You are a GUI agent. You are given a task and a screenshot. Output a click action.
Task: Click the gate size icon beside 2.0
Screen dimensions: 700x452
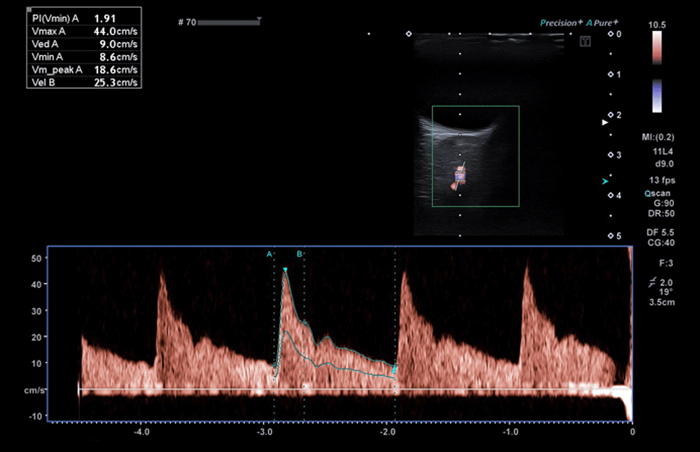click(653, 282)
